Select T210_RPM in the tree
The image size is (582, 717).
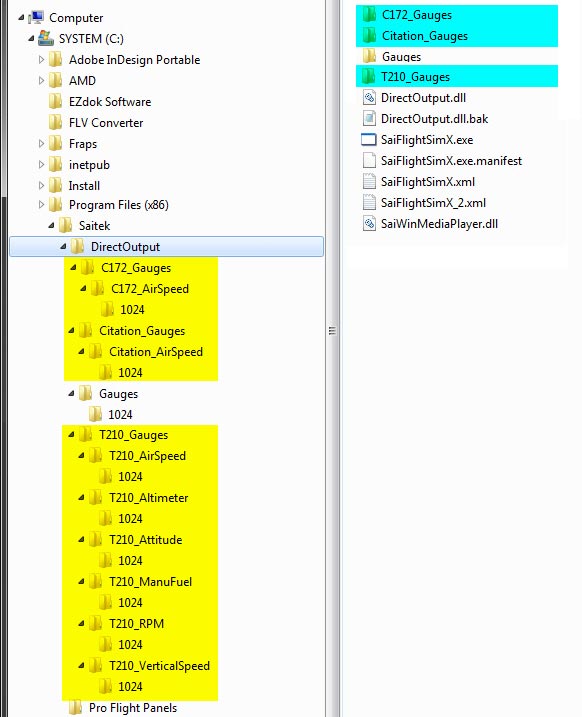point(137,624)
